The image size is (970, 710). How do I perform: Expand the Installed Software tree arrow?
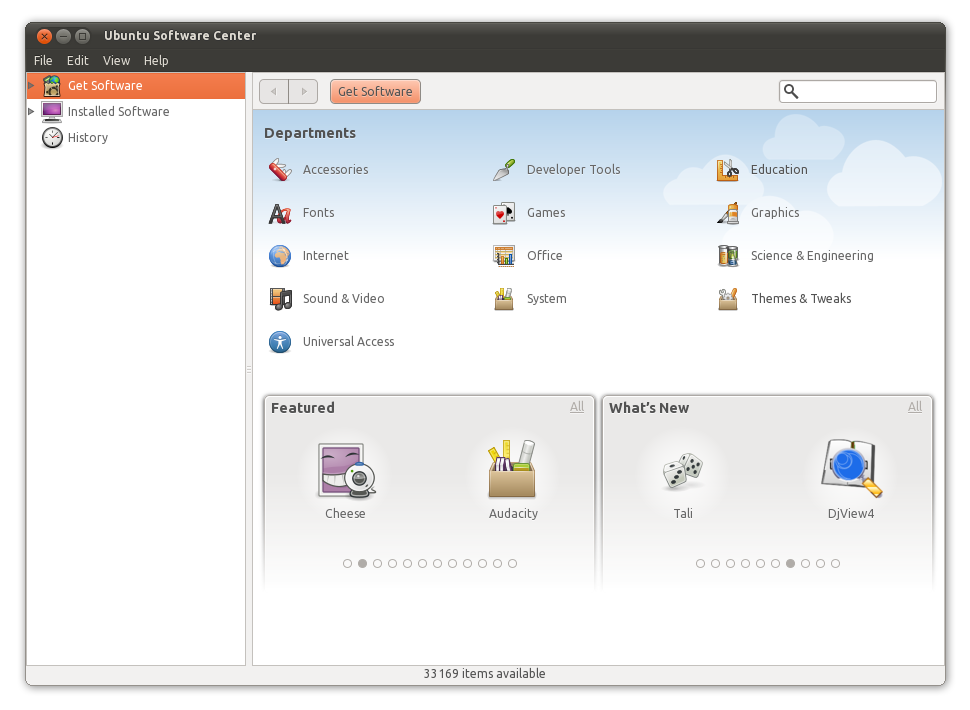31,111
